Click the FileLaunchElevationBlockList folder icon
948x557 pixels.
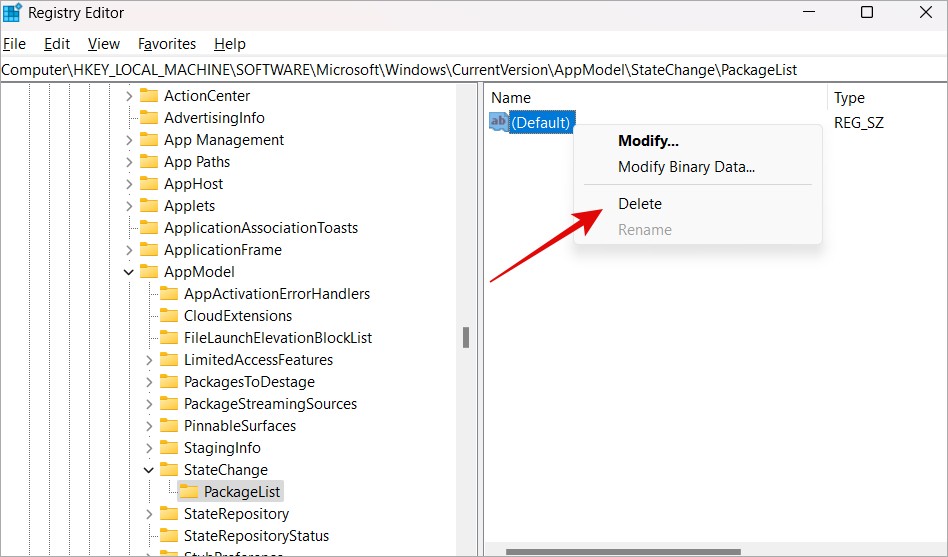point(169,337)
